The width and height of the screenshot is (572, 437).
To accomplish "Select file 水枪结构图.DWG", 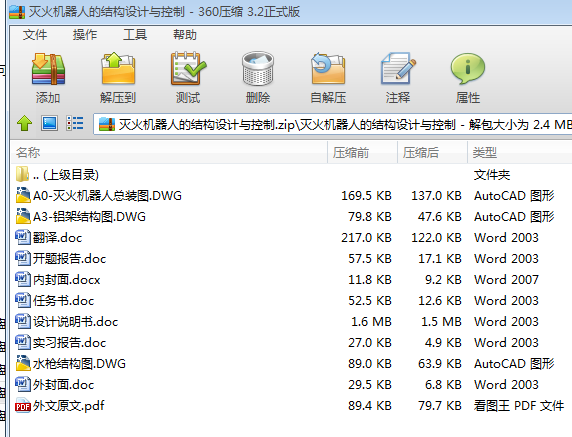I will click(x=291, y=364).
